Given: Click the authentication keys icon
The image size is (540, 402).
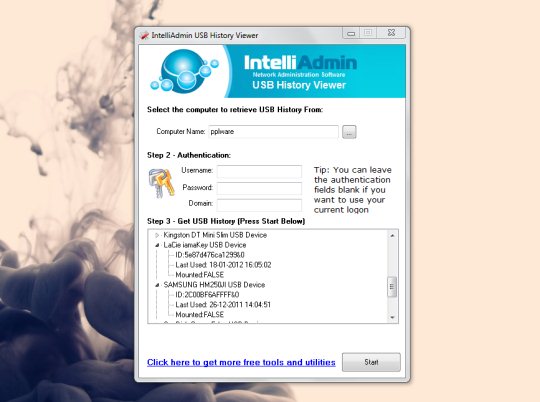Looking at the screenshot, I should point(162,183).
